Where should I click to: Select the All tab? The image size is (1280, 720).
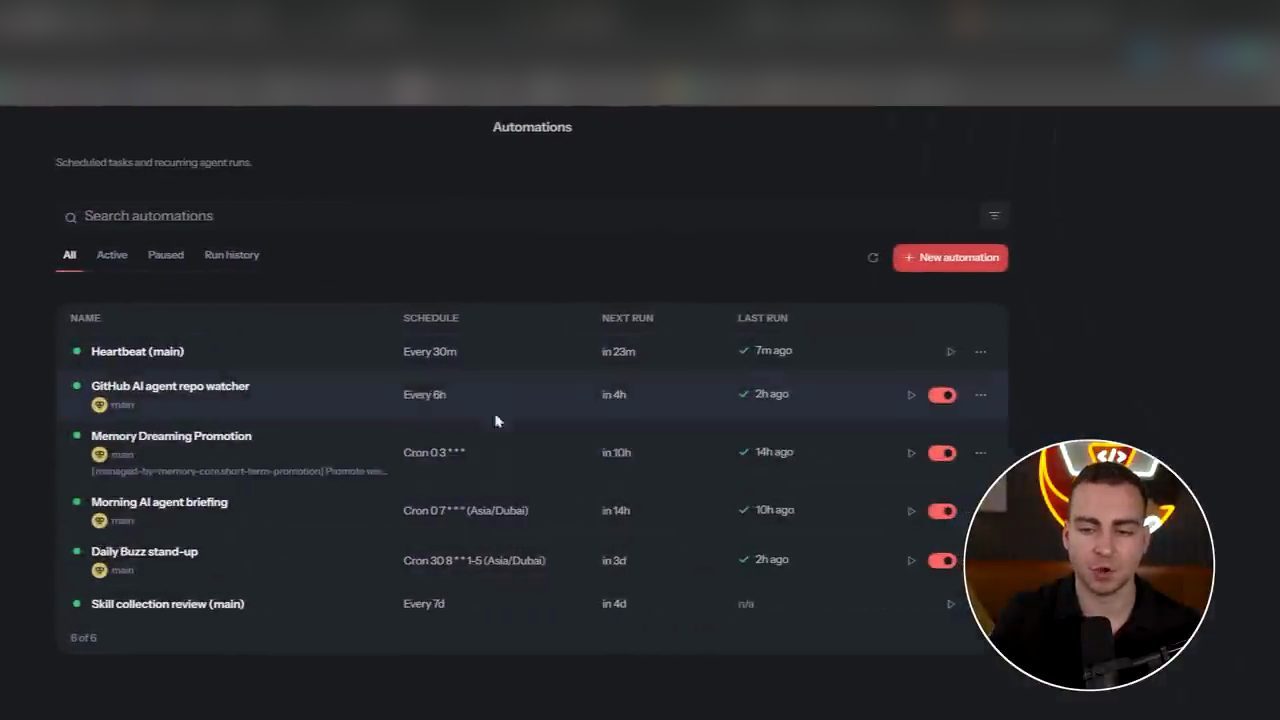click(x=69, y=255)
